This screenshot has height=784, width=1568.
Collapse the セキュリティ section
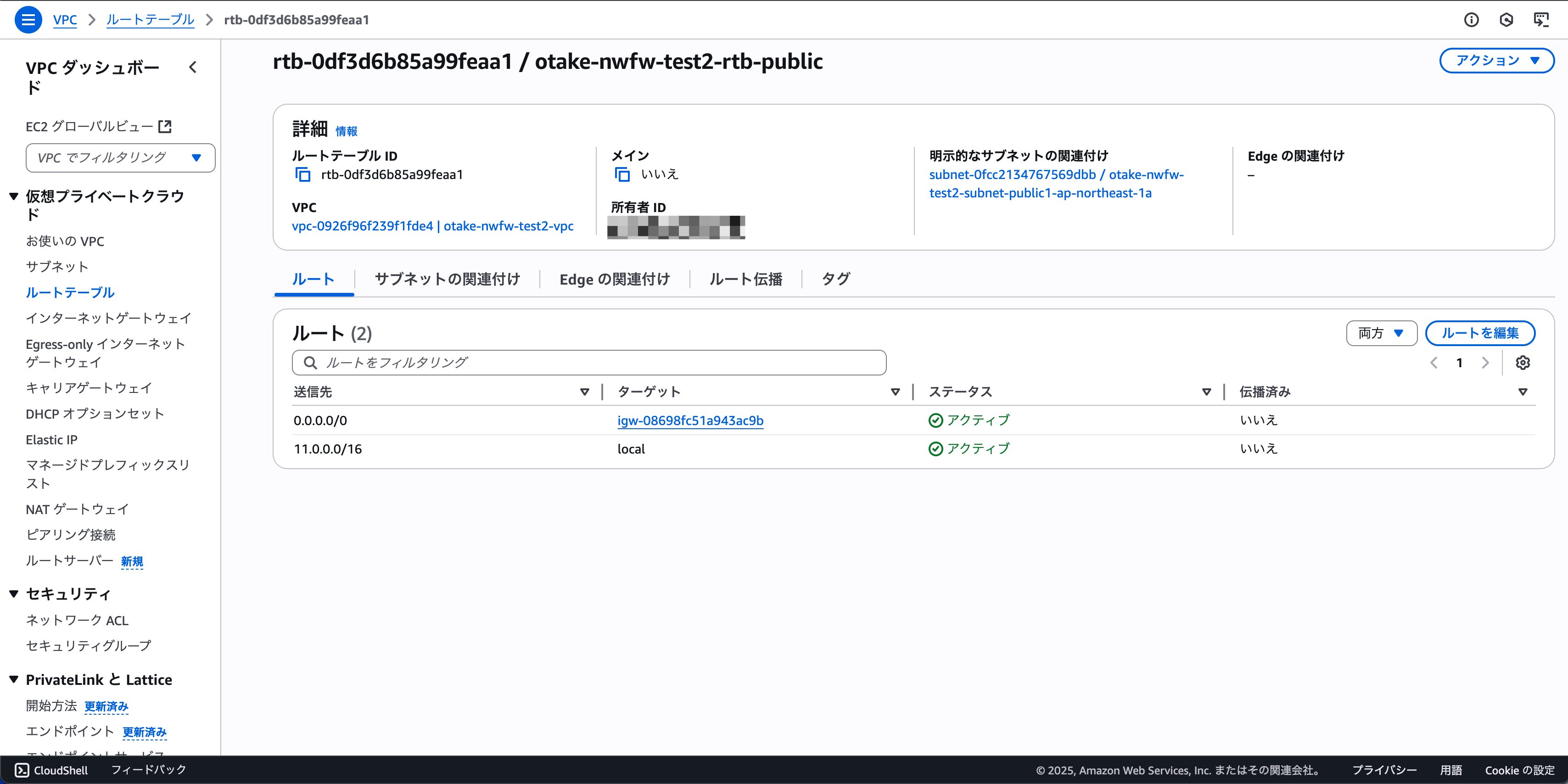(x=14, y=594)
